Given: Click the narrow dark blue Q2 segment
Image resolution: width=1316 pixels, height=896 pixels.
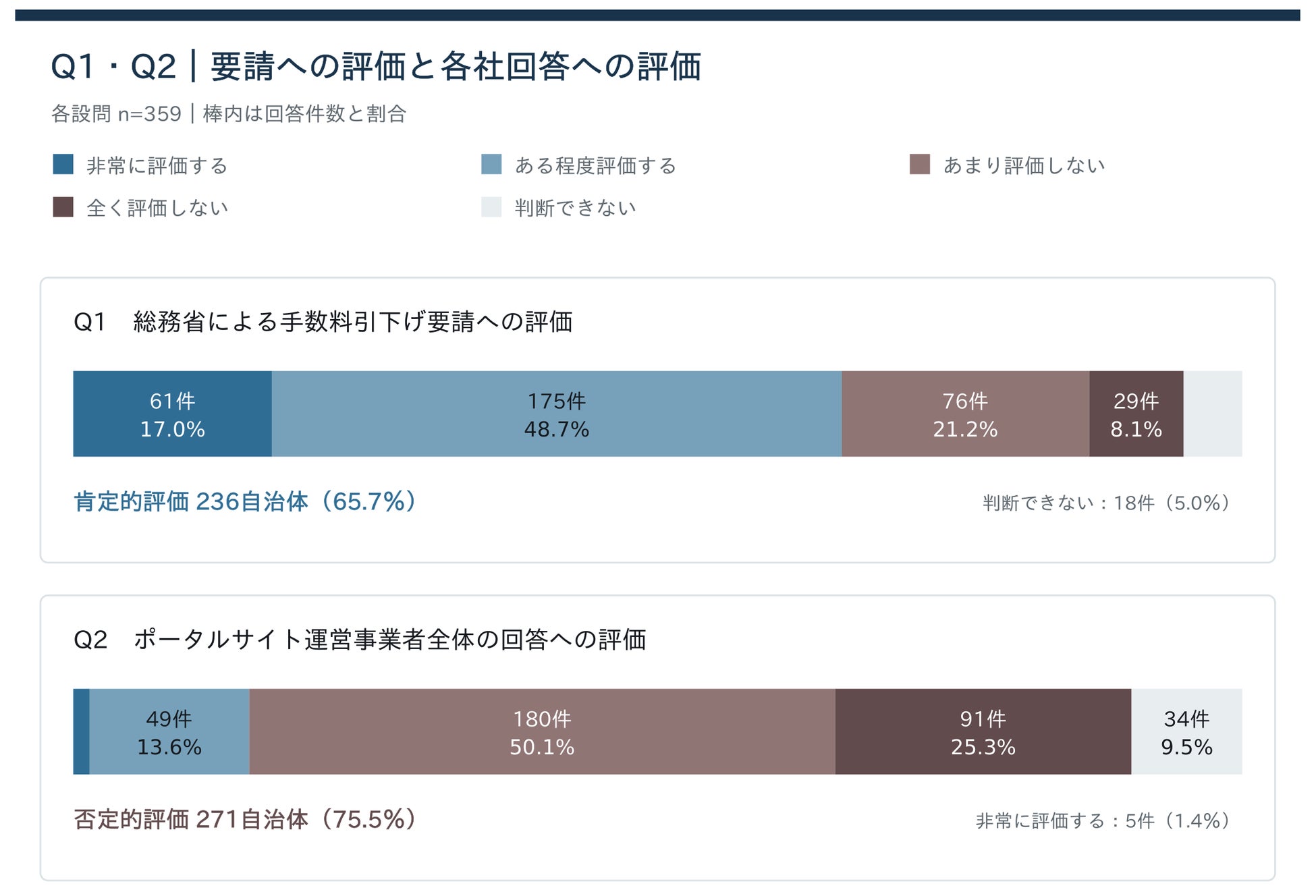Looking at the screenshot, I should pos(82,731).
